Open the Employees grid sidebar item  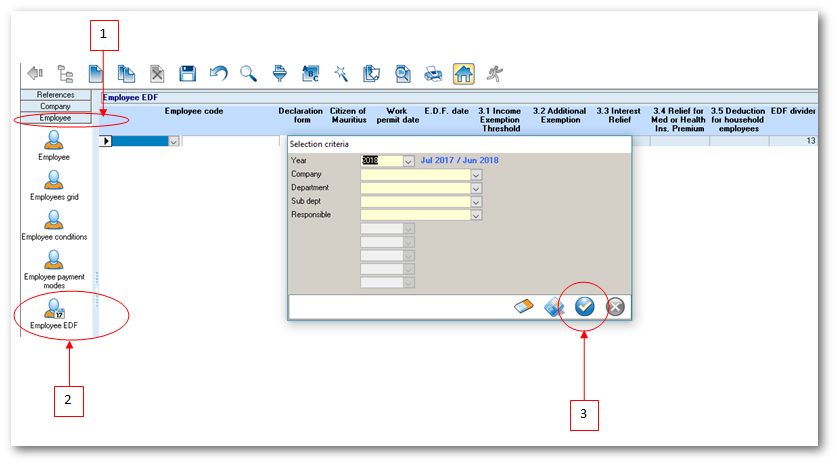click(x=54, y=183)
